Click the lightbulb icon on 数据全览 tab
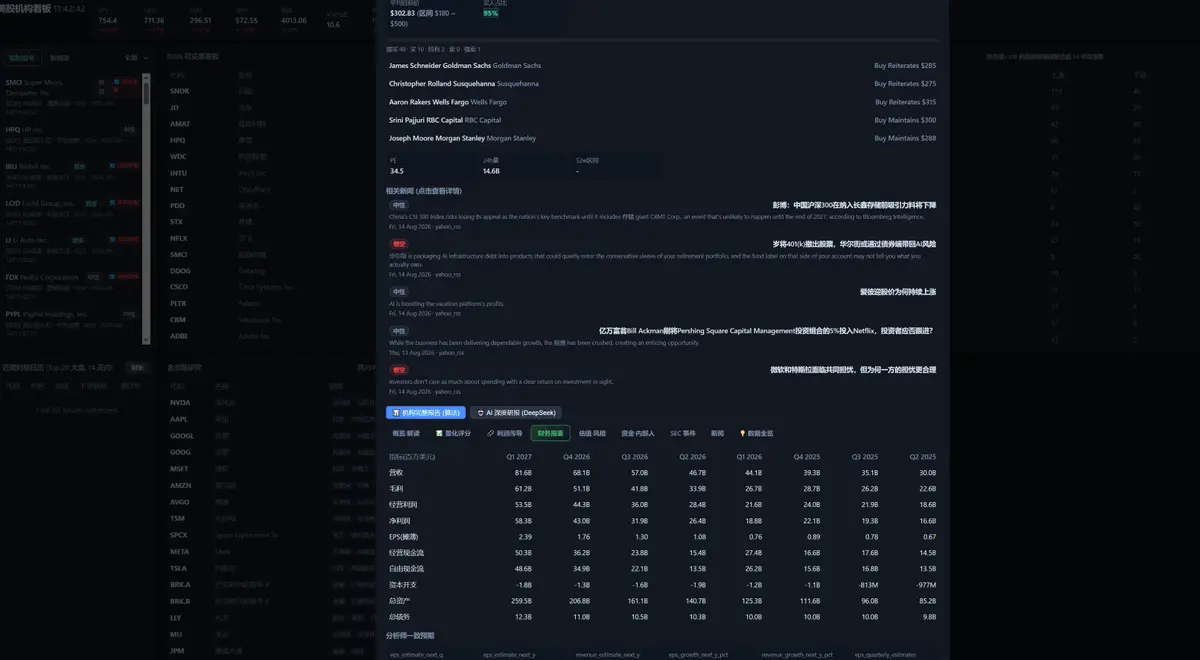 click(742, 434)
